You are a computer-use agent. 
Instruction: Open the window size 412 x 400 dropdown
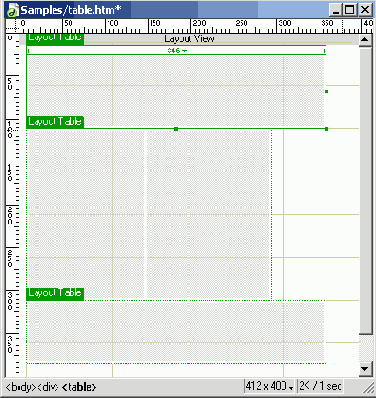[x=269, y=386]
